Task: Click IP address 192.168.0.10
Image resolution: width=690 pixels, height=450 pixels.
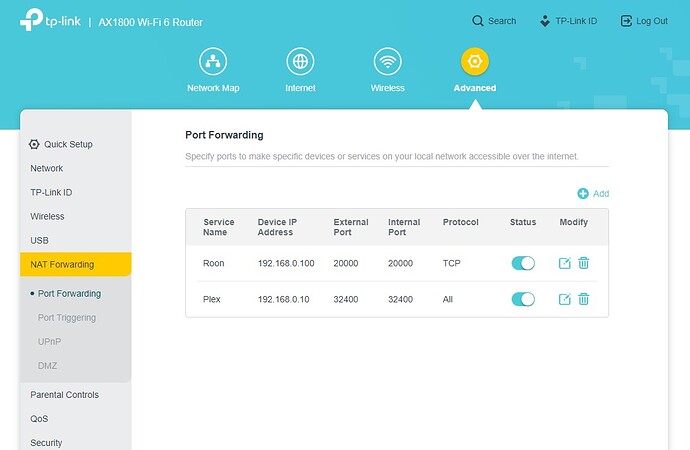Action: pos(283,299)
